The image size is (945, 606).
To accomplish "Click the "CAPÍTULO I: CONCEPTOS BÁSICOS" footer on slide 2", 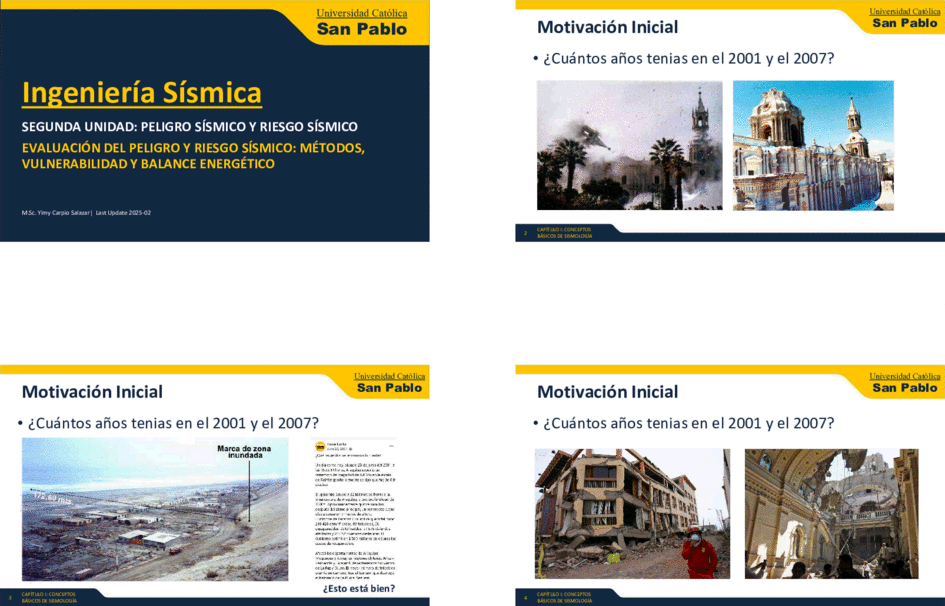I will tap(565, 233).
